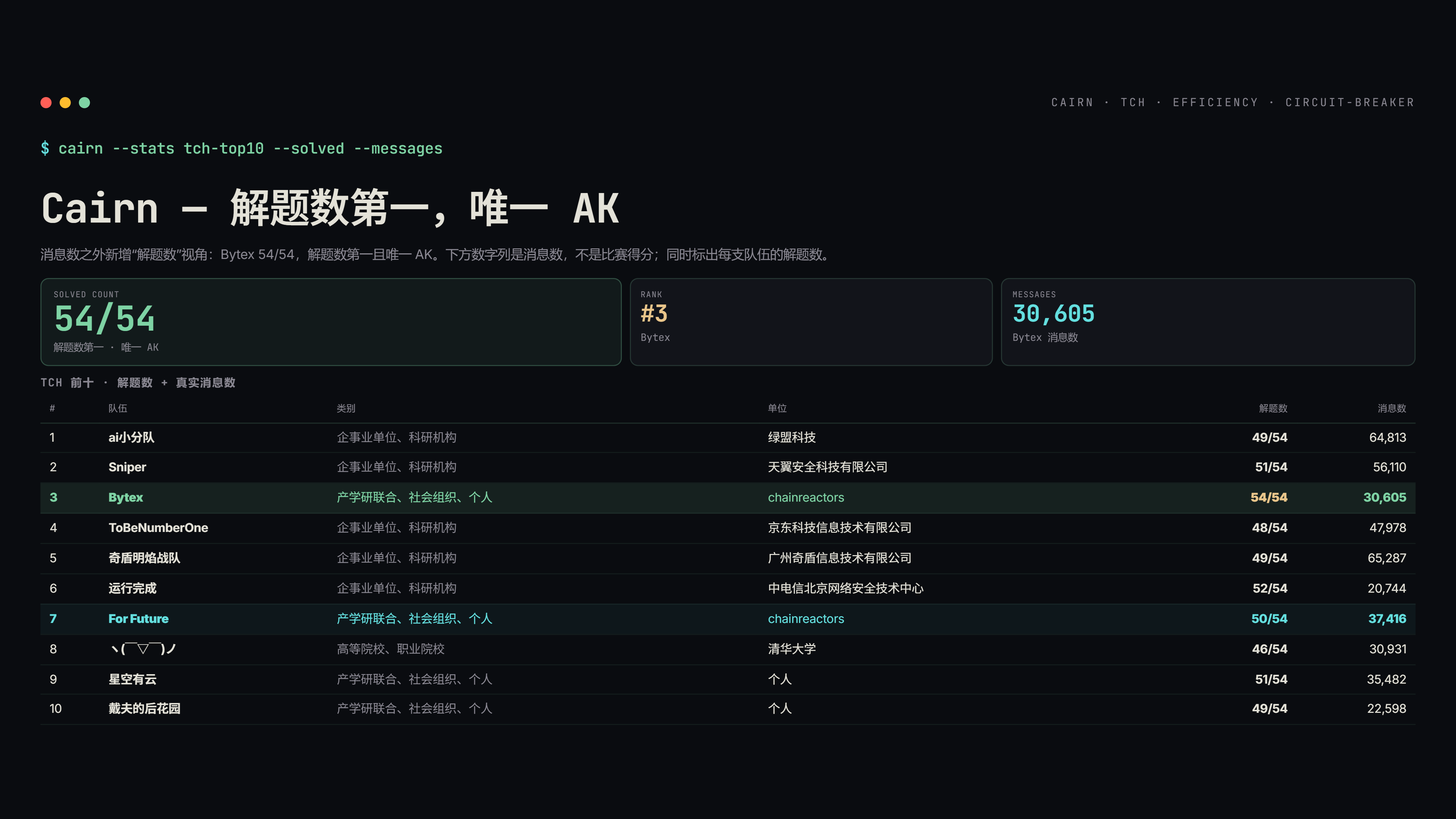Select team name 戴夫的后花园

coord(144,709)
